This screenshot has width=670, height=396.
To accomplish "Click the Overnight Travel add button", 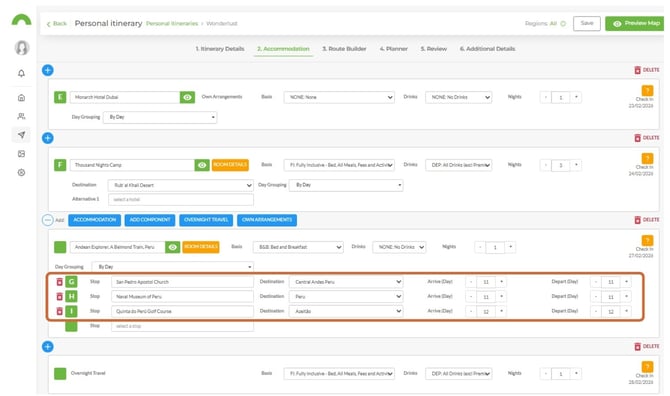I will click(x=206, y=220).
